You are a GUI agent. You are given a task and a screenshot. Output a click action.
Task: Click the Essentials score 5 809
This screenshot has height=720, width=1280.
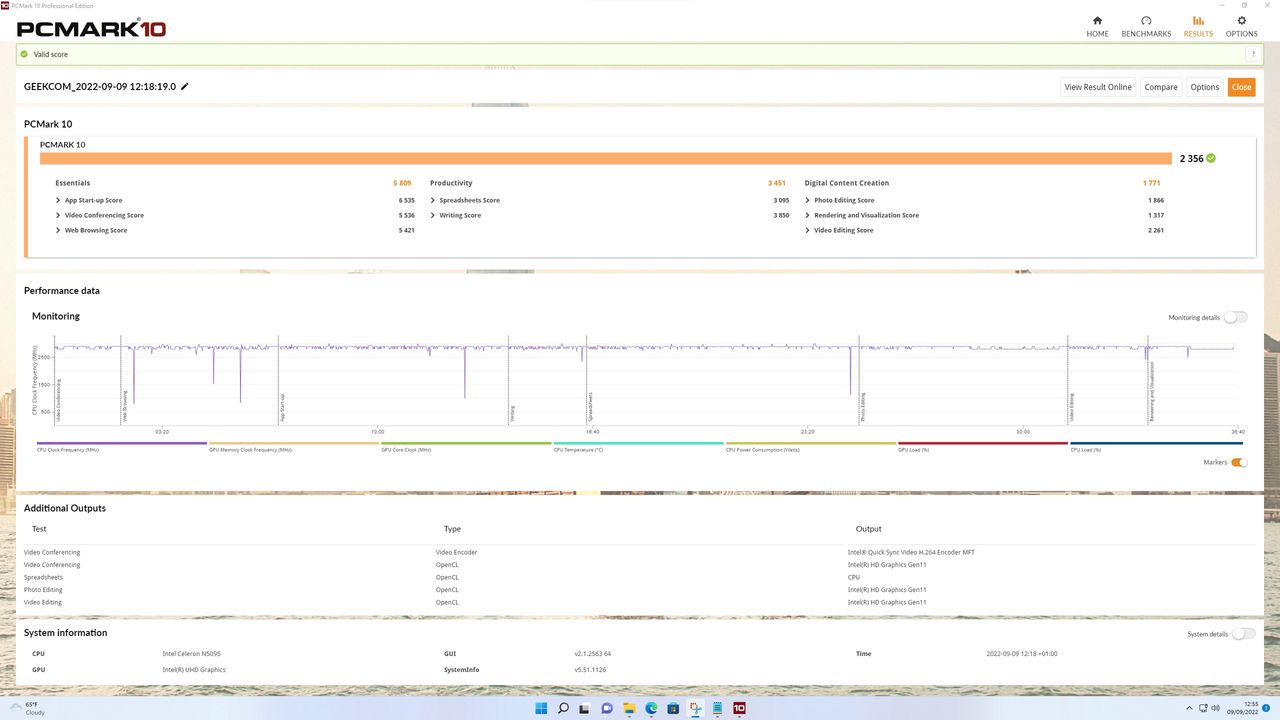[402, 183]
